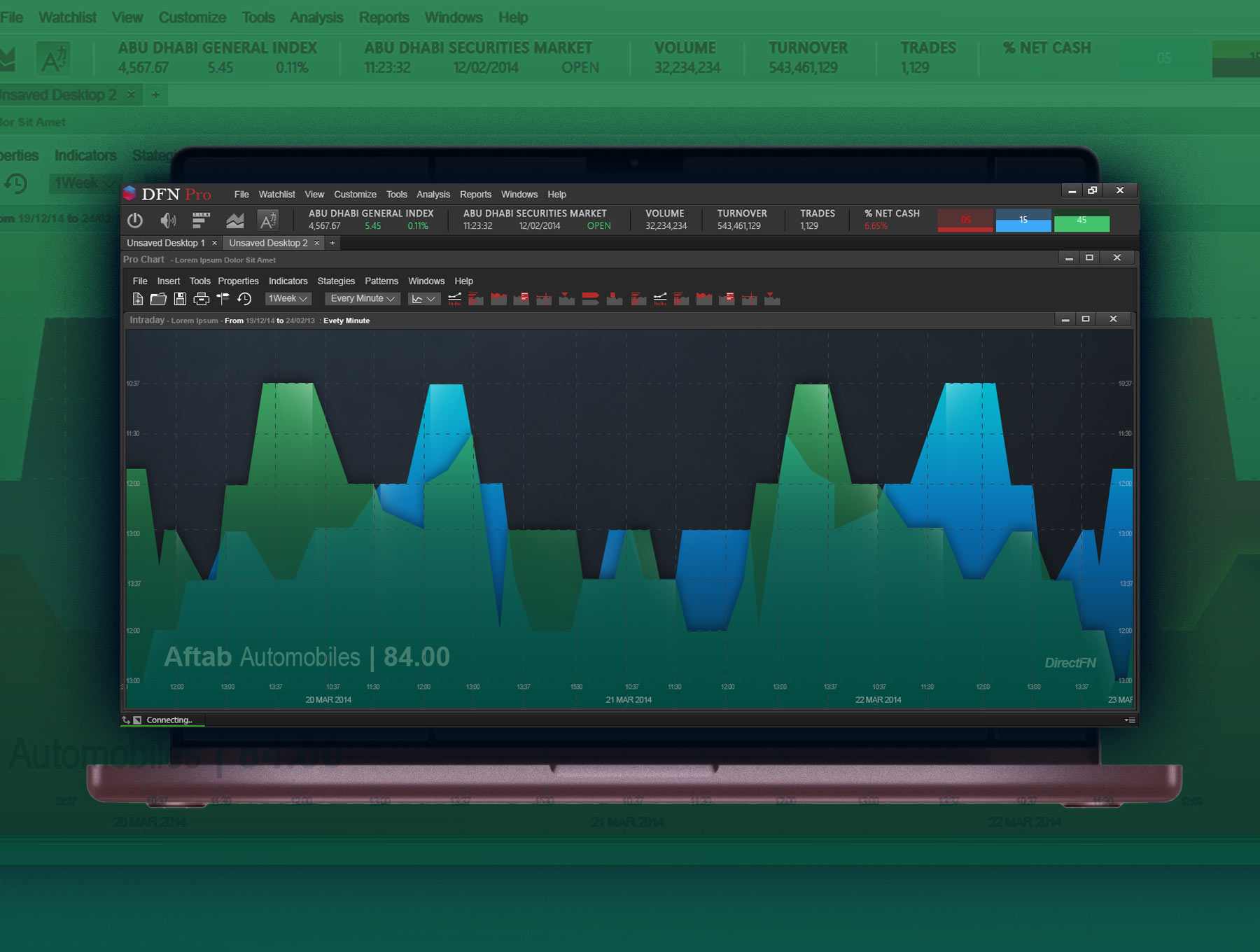Open the Indicators menu in Pro Chart
This screenshot has height=952, width=1260.
pyautogui.click(x=288, y=281)
